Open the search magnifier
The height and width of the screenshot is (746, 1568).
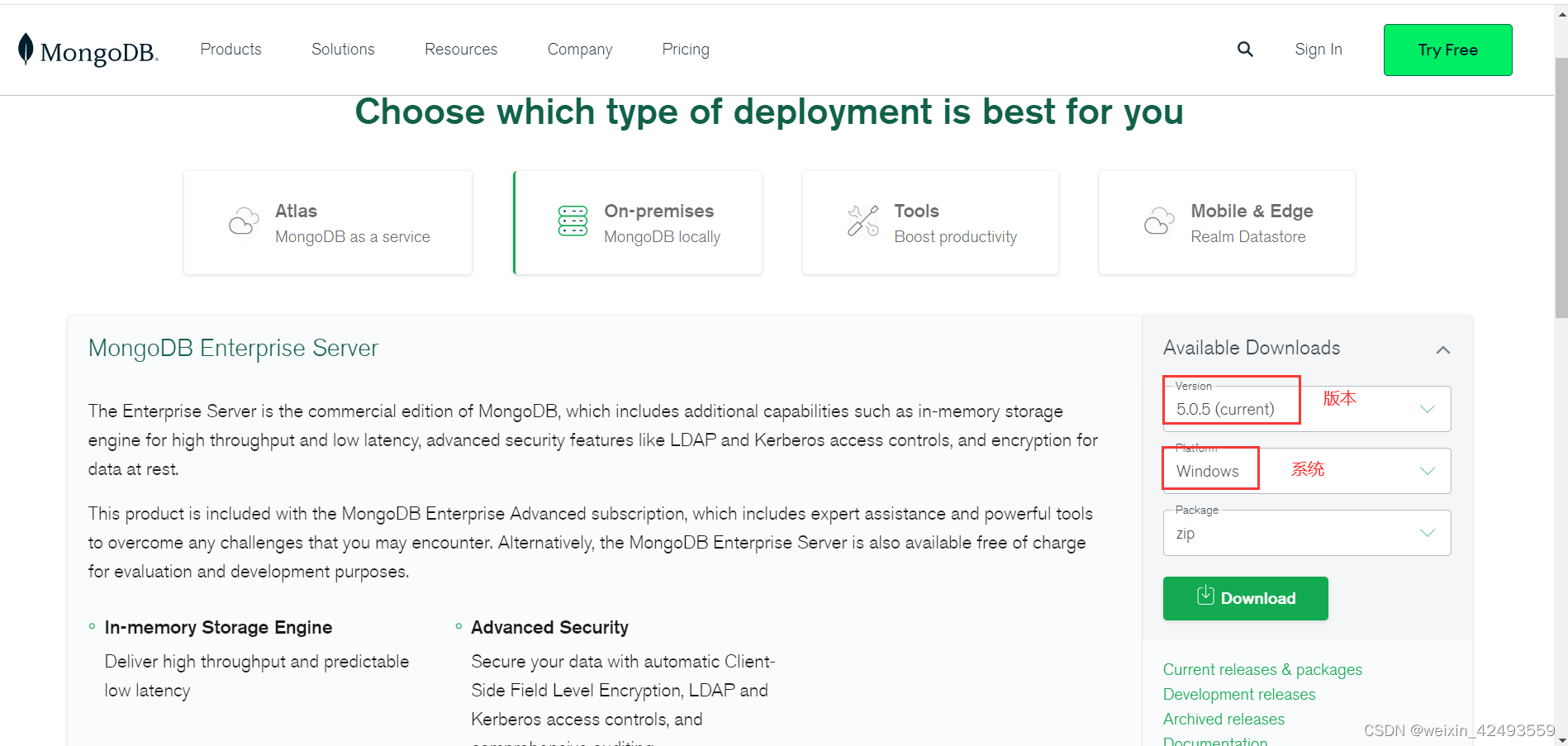coord(1245,50)
